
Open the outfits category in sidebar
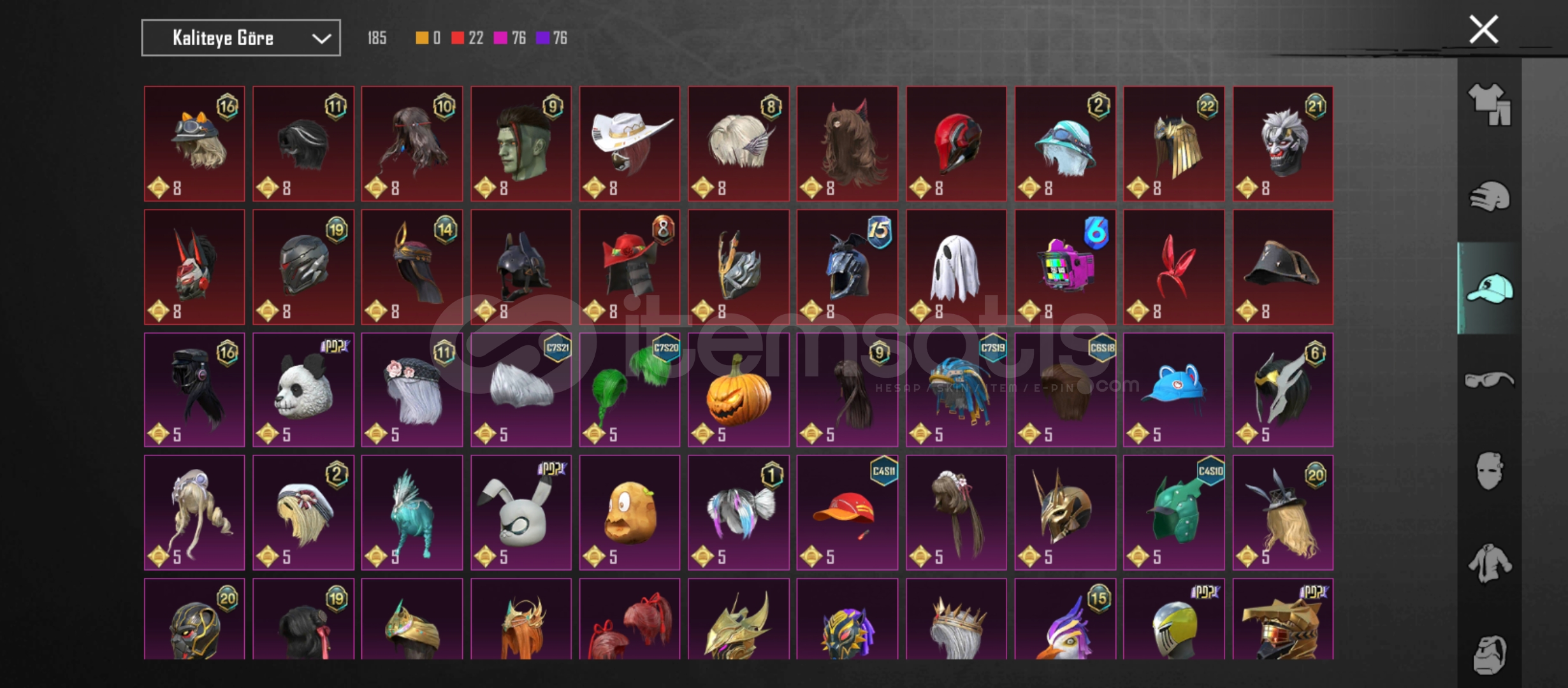(1489, 104)
